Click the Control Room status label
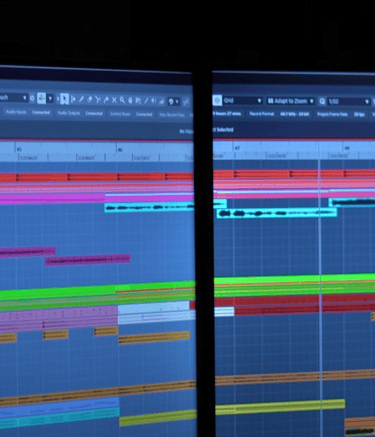 pyautogui.click(x=120, y=114)
